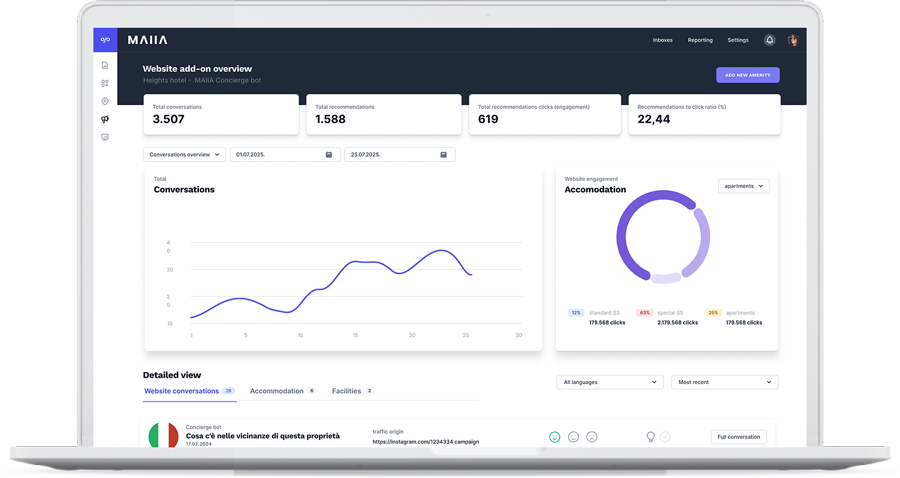
Task: Open notifications bell icon
Action: pyautogui.click(x=769, y=40)
